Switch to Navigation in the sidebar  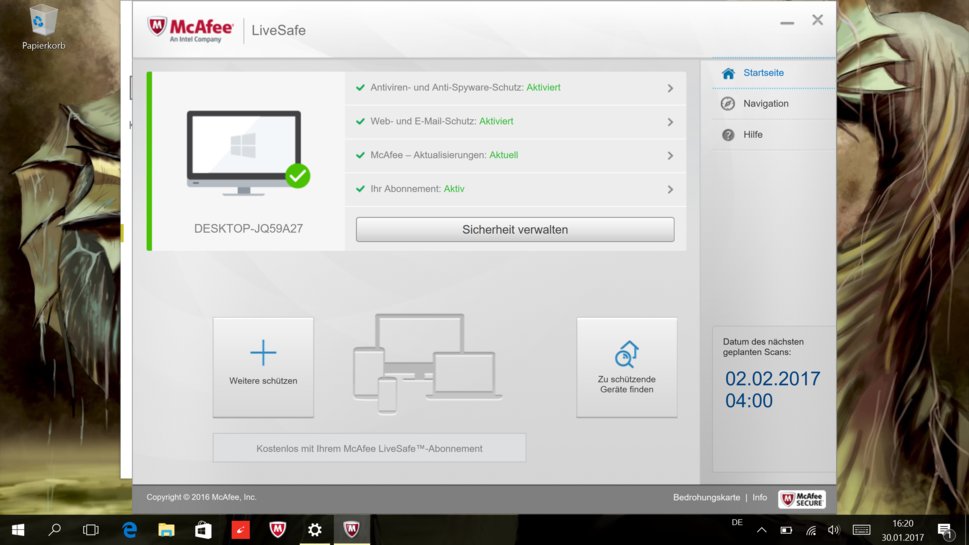tap(765, 104)
